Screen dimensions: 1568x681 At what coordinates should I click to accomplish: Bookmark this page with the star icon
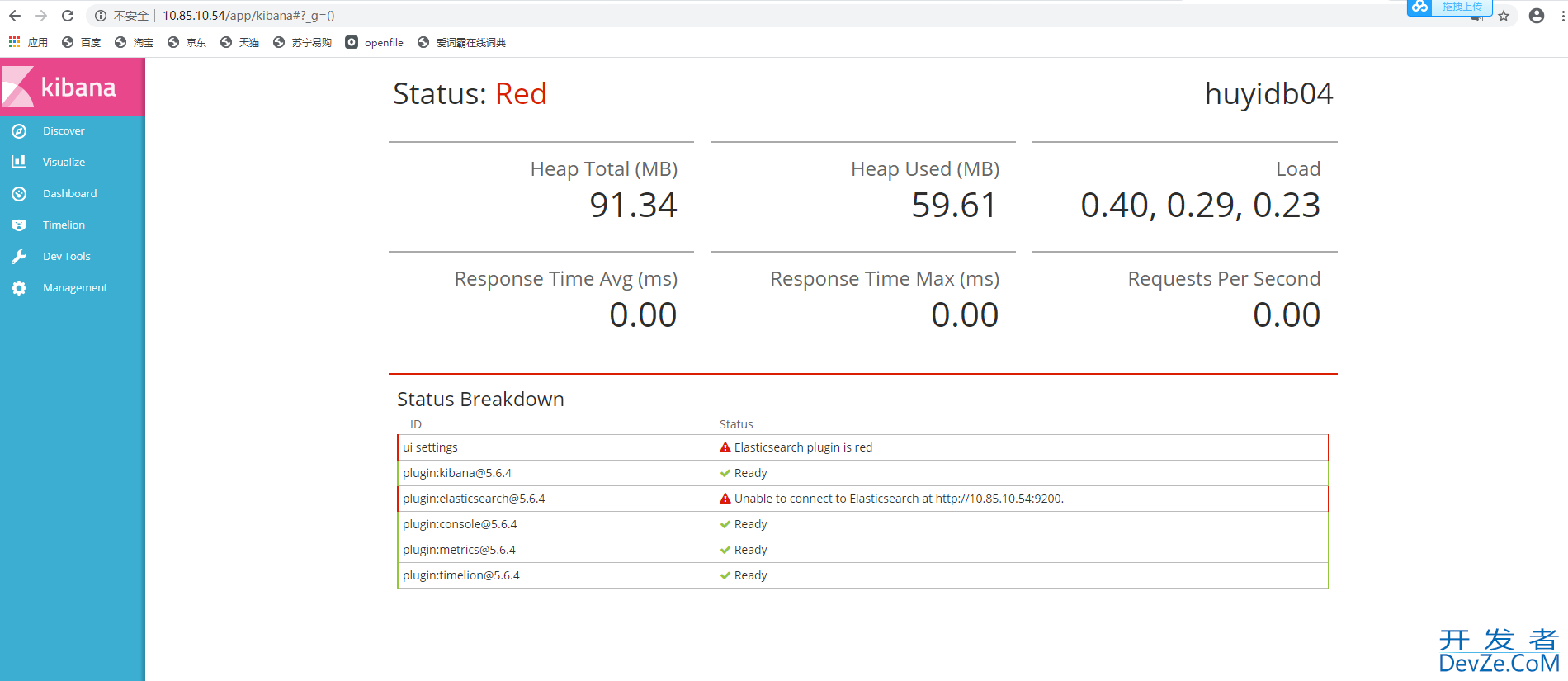click(x=1504, y=16)
